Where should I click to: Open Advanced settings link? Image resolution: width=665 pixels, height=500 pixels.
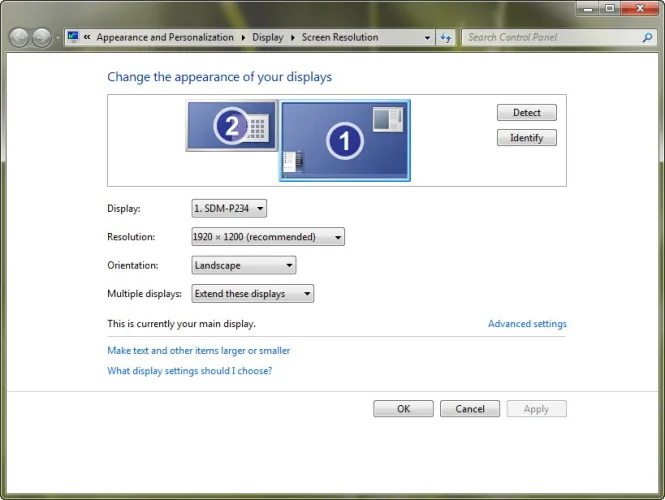(x=527, y=324)
